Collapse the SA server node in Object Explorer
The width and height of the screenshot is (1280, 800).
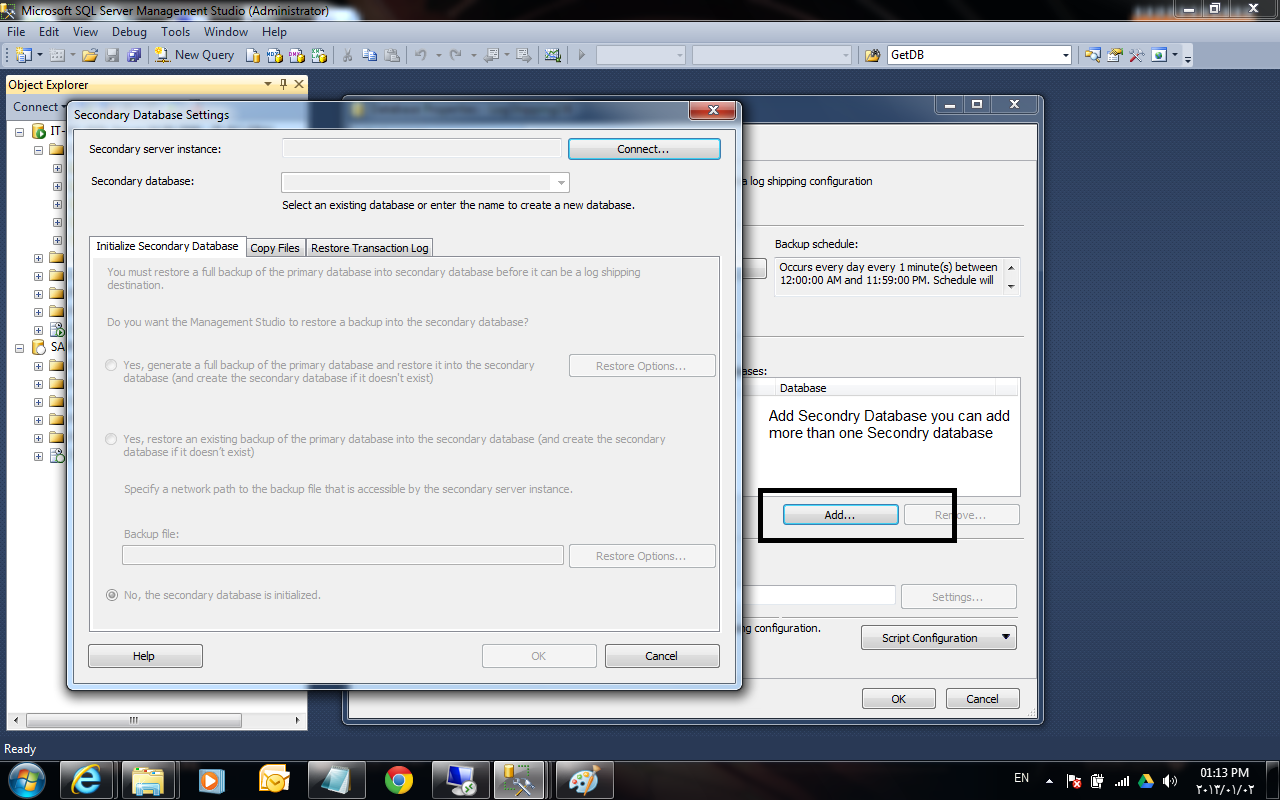click(20, 347)
